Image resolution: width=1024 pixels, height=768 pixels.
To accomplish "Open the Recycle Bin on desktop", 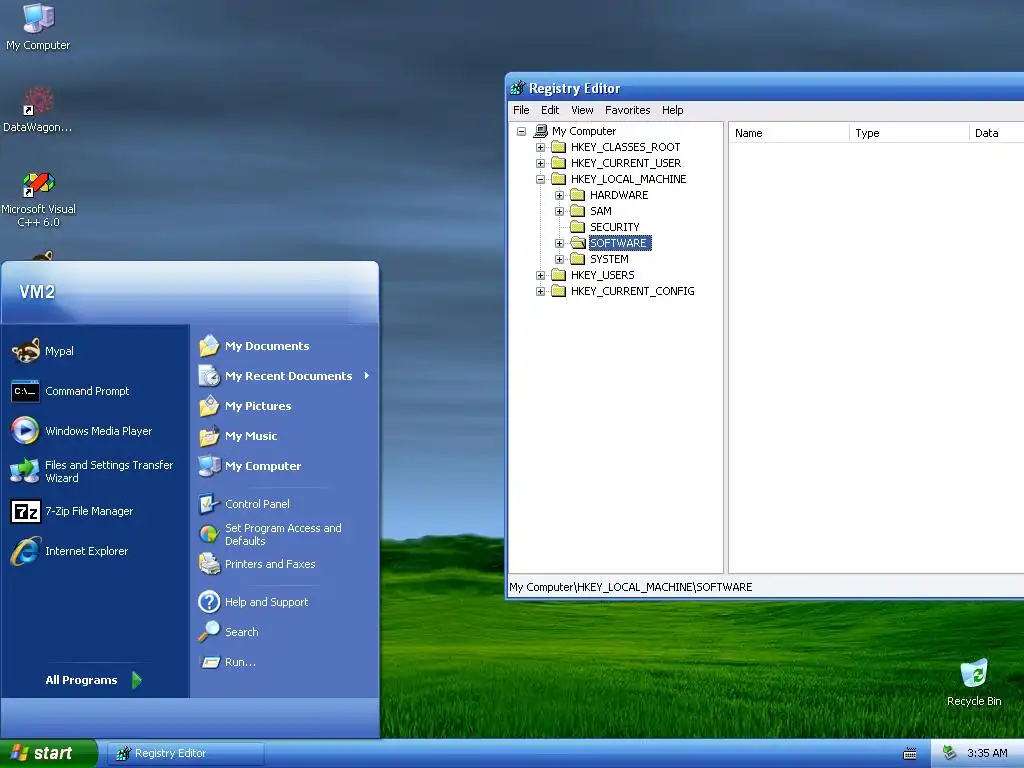I will tap(974, 682).
